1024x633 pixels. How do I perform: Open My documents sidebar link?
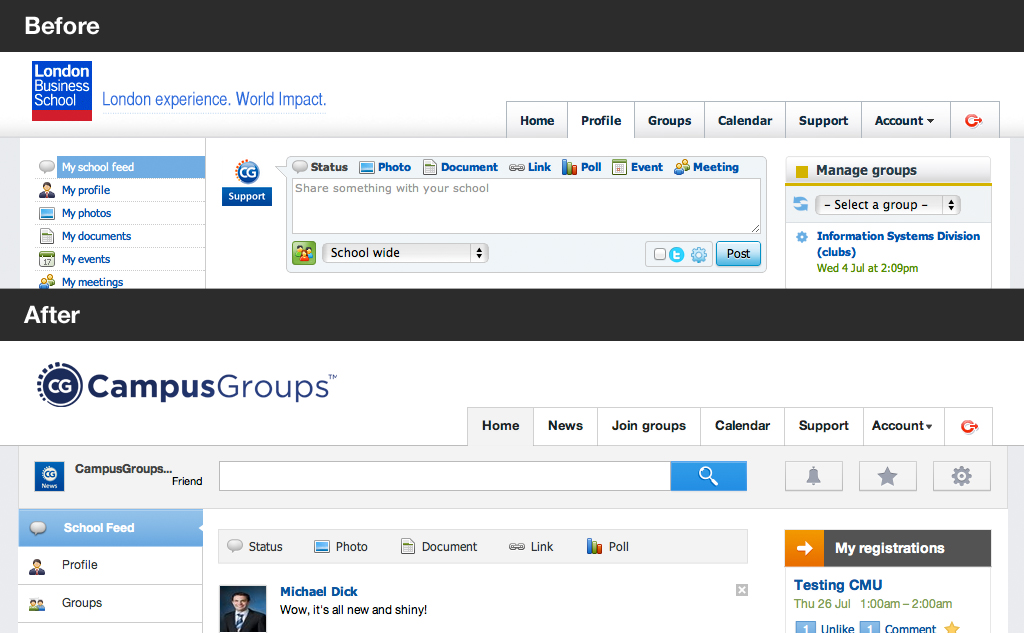tap(96, 236)
